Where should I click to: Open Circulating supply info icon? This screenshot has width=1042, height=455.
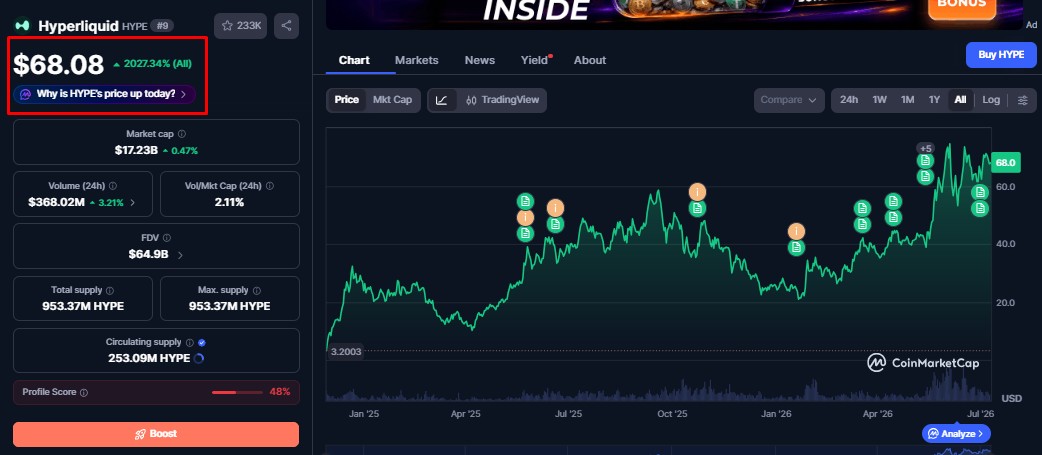(189, 343)
